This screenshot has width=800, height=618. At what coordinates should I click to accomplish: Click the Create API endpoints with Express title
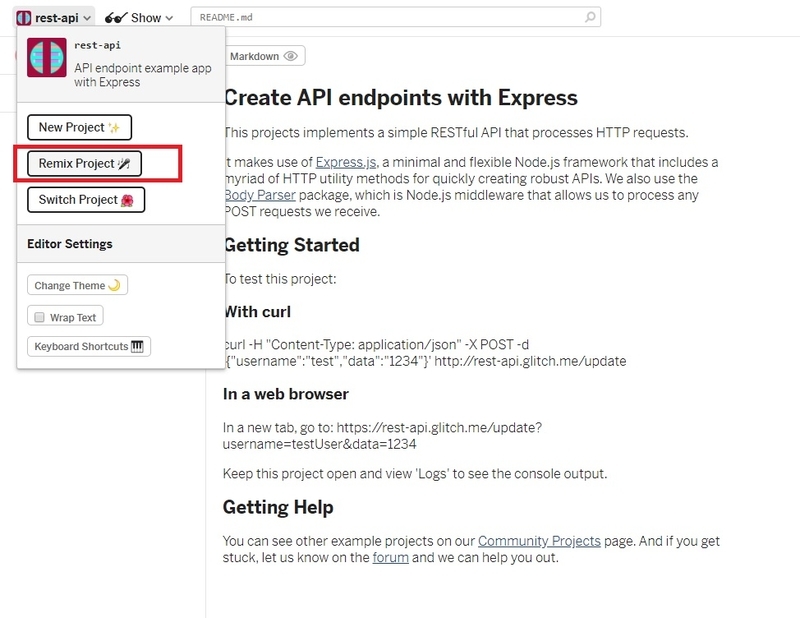401,97
